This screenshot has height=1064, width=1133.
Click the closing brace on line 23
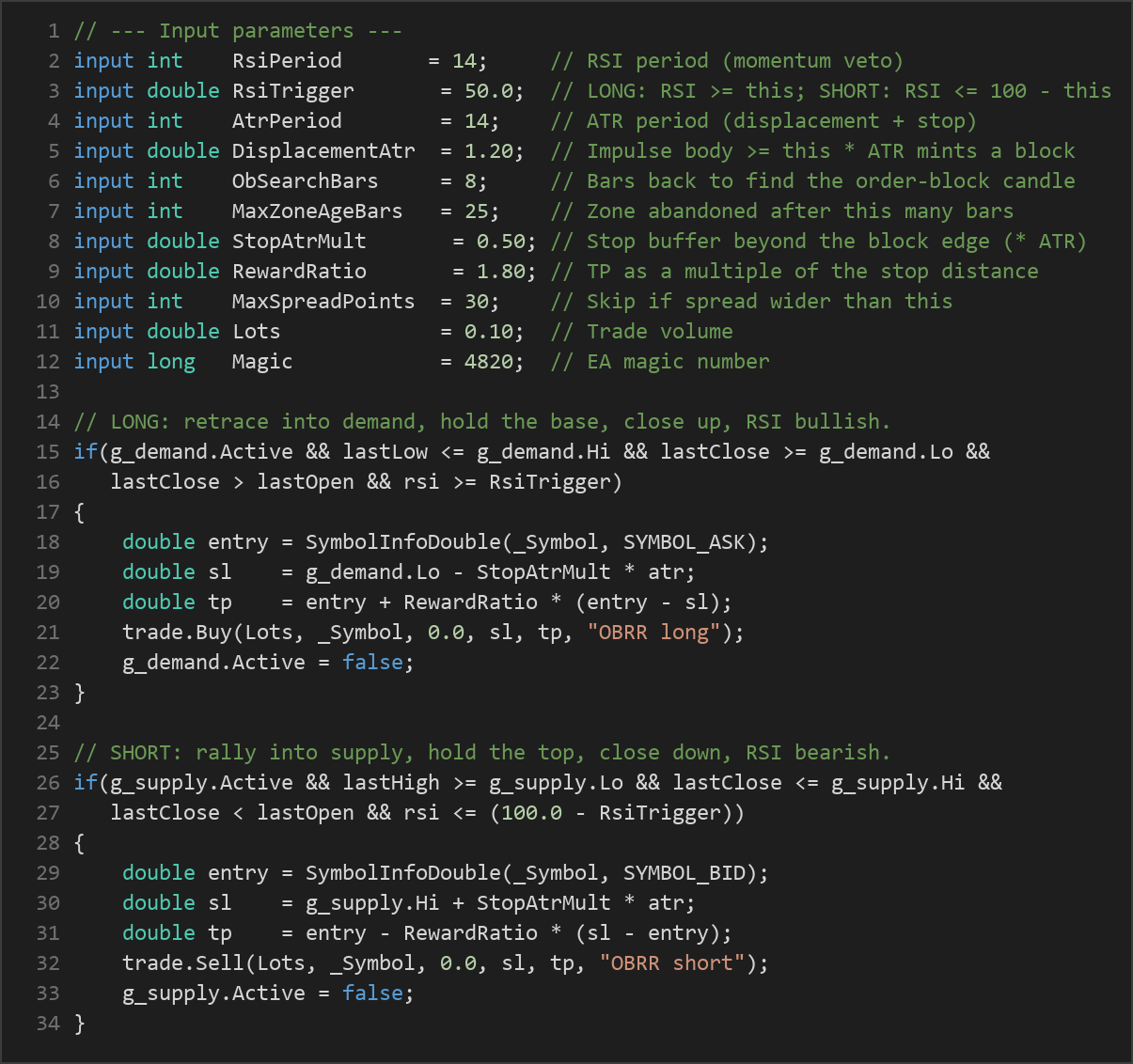coord(80,693)
